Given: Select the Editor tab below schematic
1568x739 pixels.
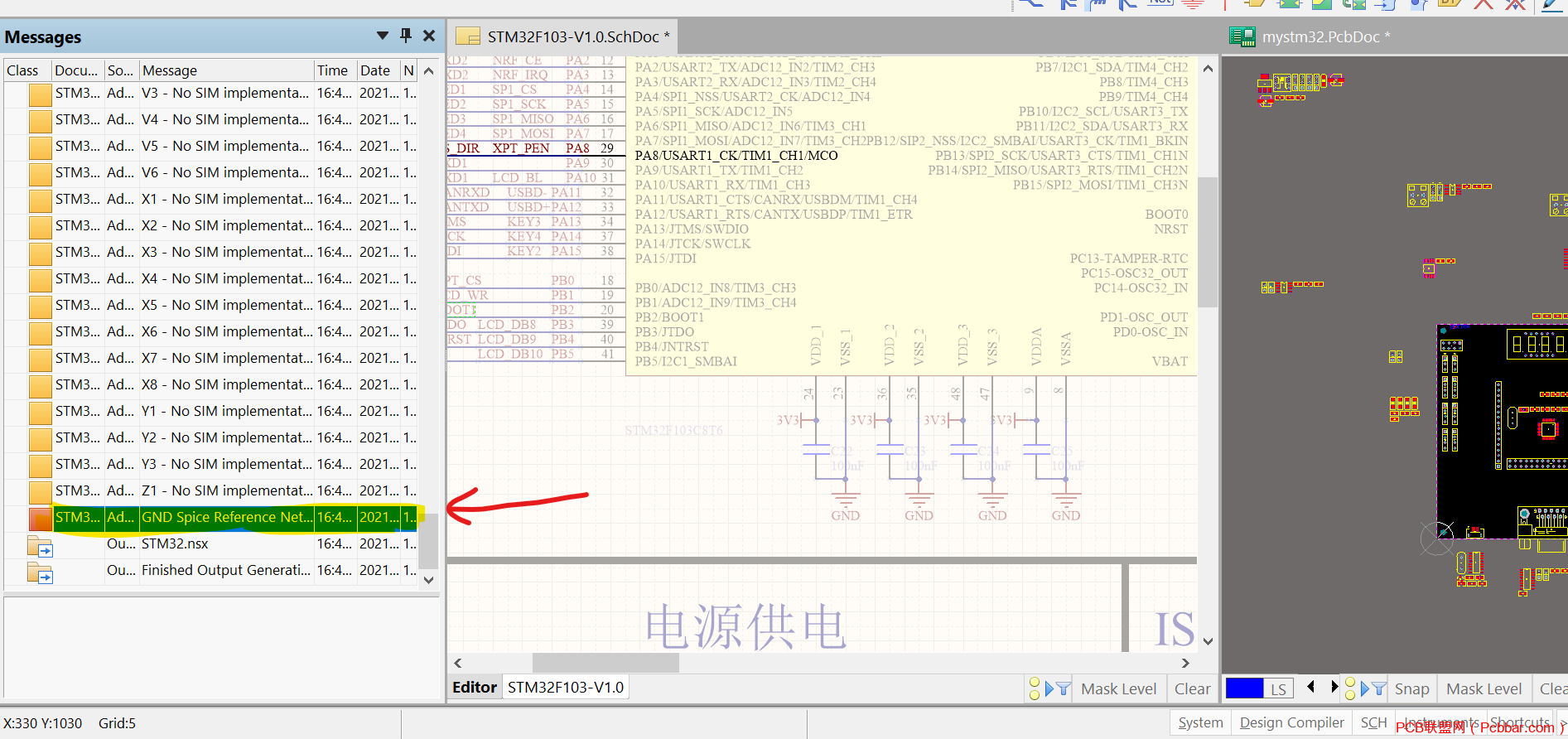Looking at the screenshot, I should tap(475, 687).
